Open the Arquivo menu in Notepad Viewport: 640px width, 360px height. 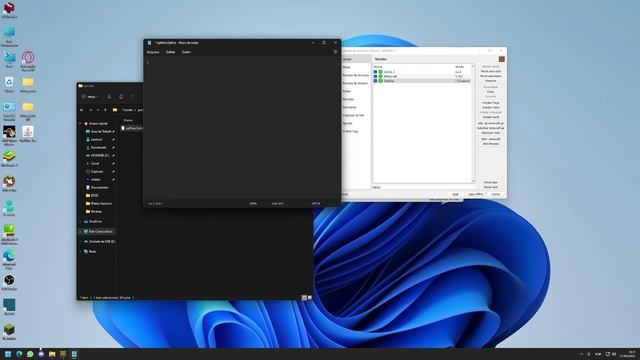coord(153,52)
